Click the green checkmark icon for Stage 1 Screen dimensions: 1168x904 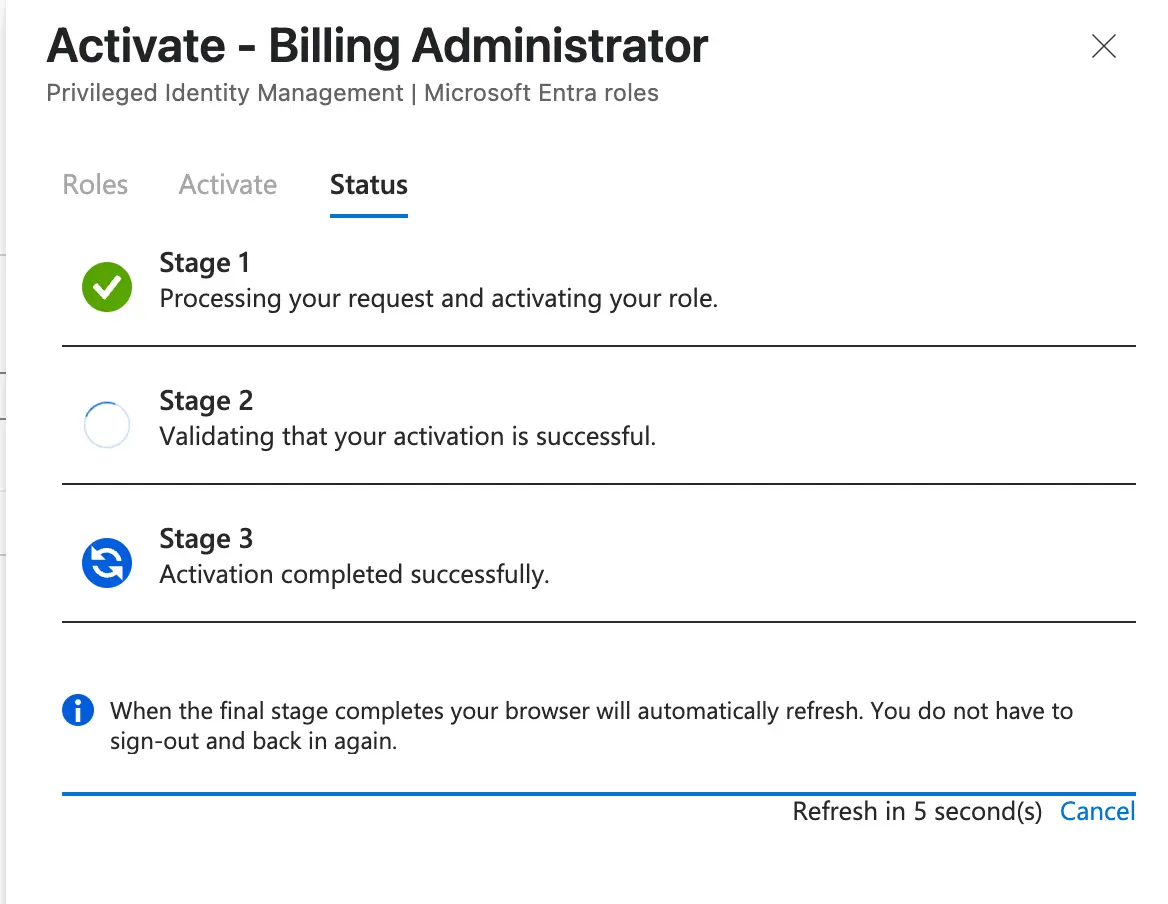(x=107, y=288)
